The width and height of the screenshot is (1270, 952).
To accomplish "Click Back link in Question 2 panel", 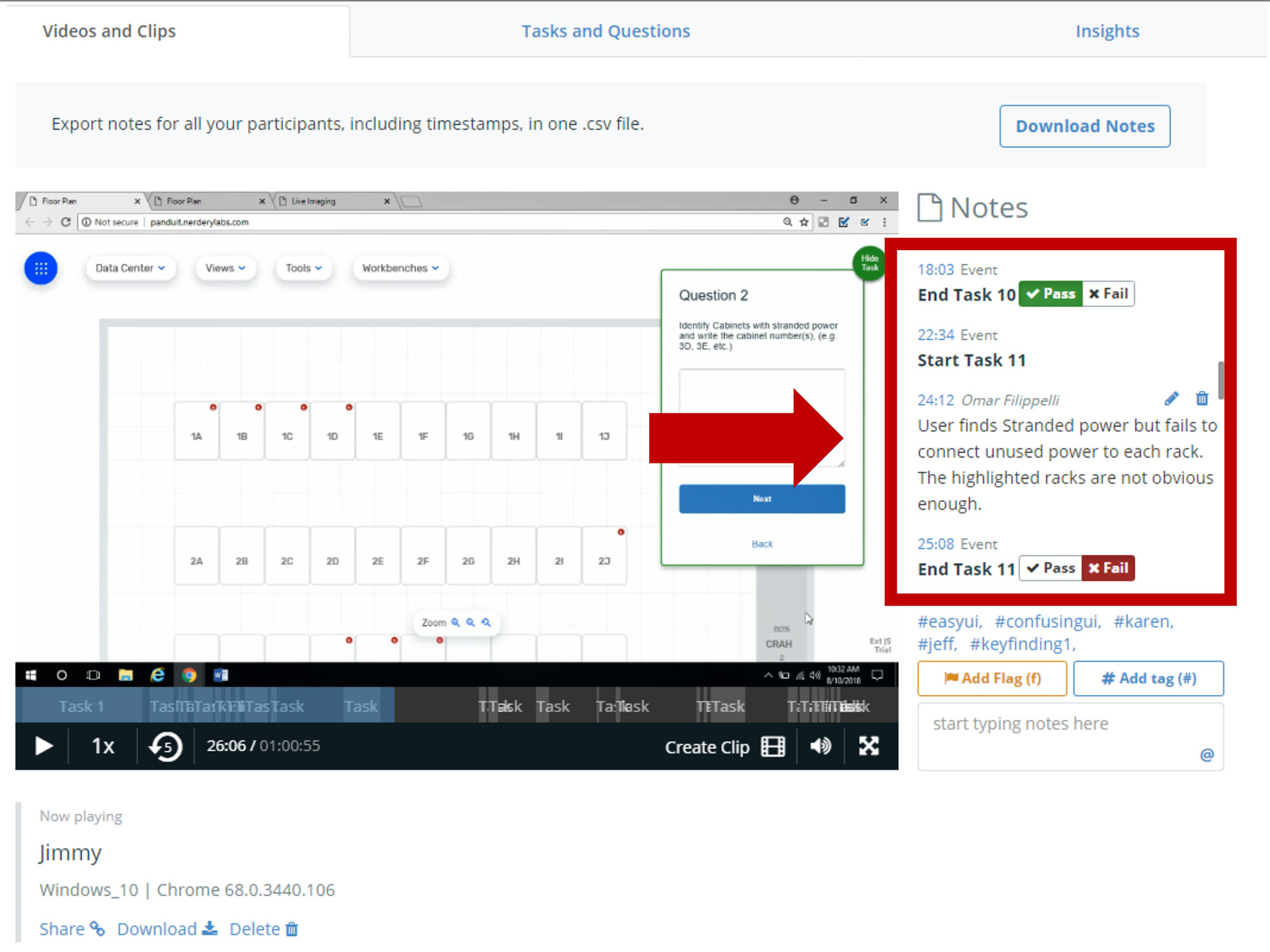I will (x=762, y=544).
